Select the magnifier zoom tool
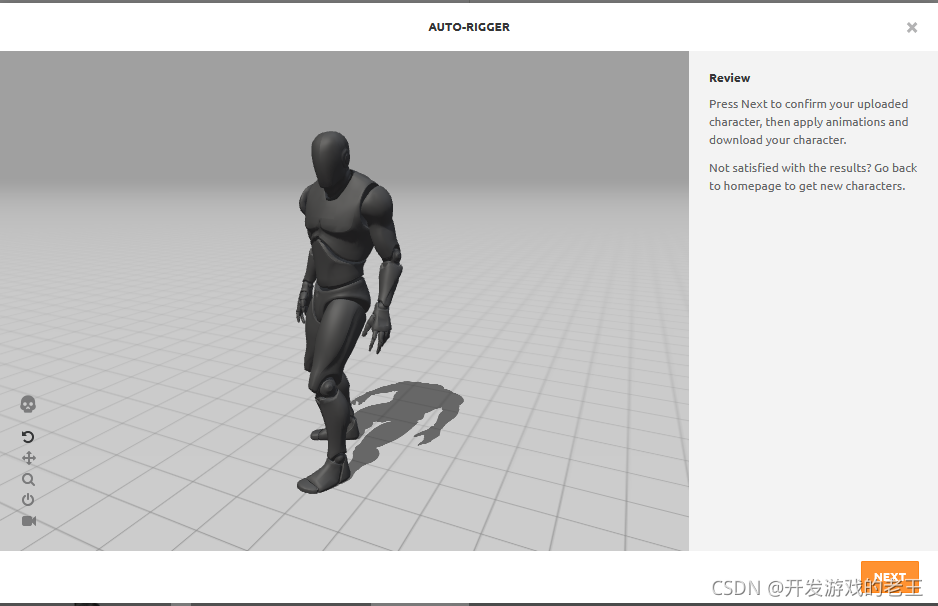Screen dimensions: 938x606 (x=28, y=479)
